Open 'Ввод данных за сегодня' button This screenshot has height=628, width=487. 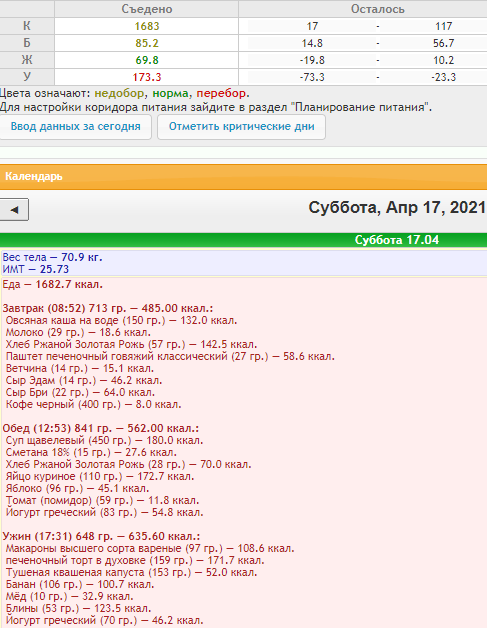tap(75, 127)
